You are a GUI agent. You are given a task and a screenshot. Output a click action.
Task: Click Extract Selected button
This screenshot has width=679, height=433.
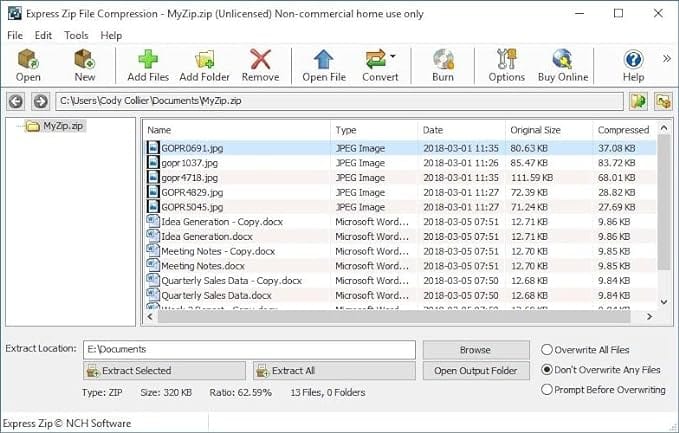[x=164, y=371]
